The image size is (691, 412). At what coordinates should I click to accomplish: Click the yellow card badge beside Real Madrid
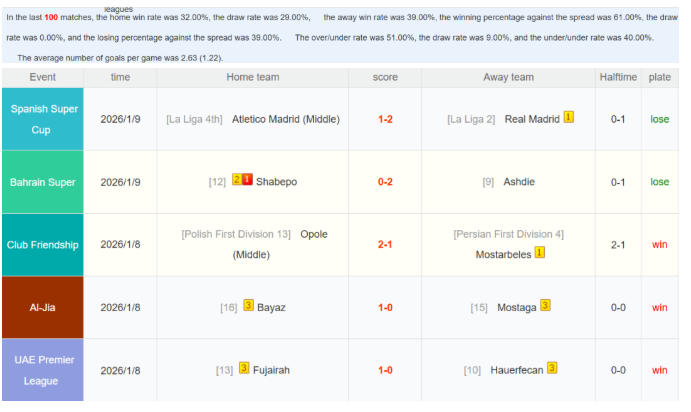[x=568, y=118]
